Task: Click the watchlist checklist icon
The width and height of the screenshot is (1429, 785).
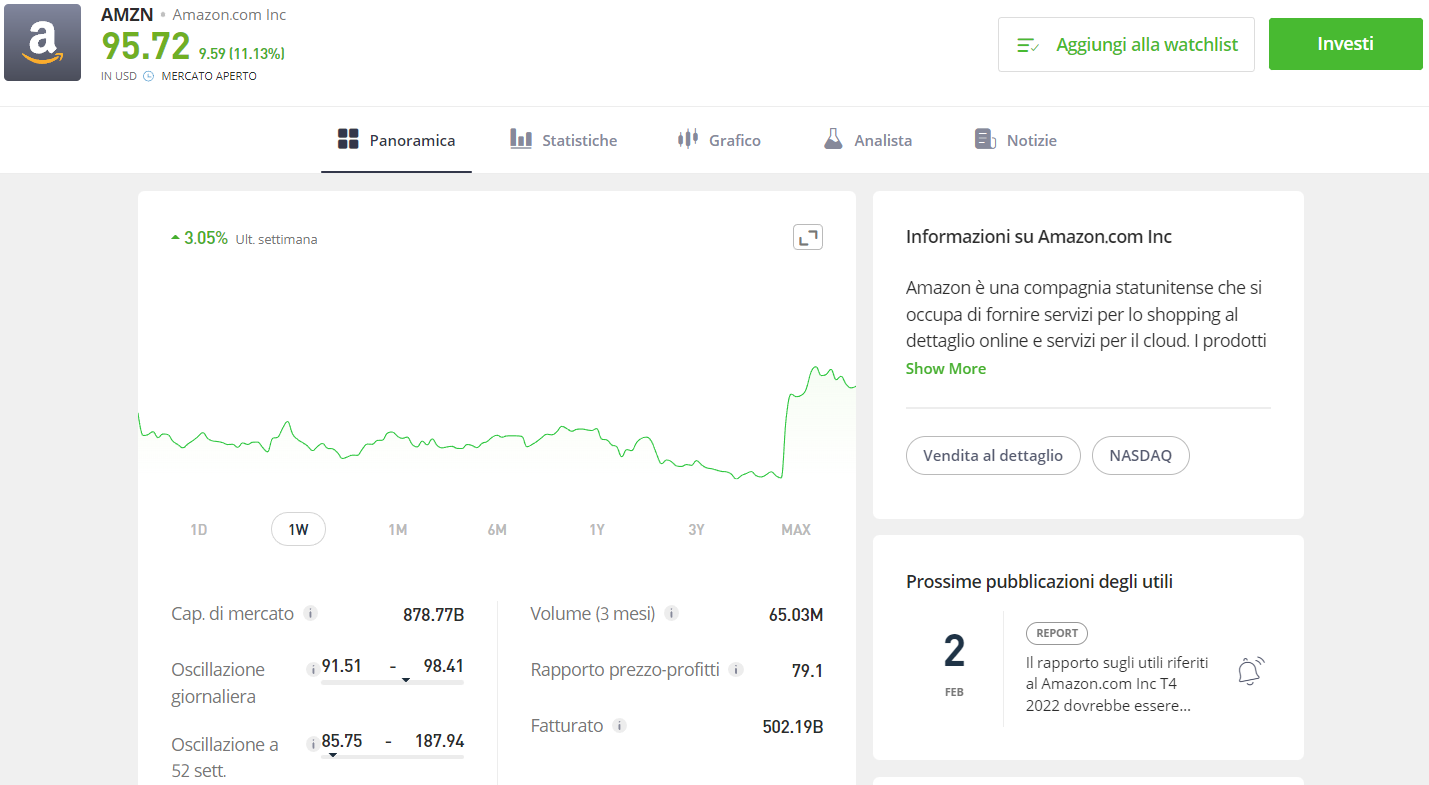Action: coord(1028,45)
